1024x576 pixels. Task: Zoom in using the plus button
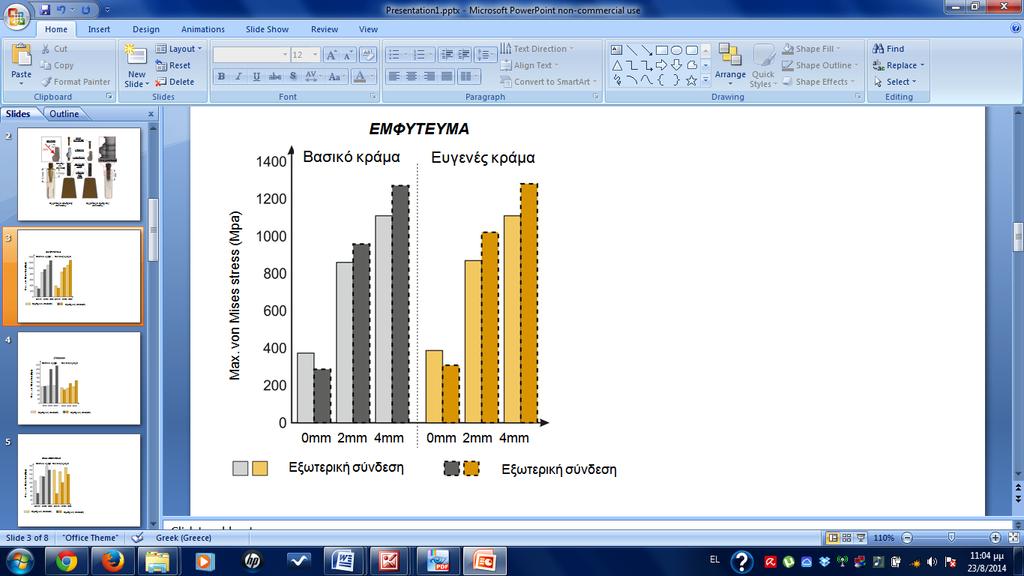pos(995,537)
